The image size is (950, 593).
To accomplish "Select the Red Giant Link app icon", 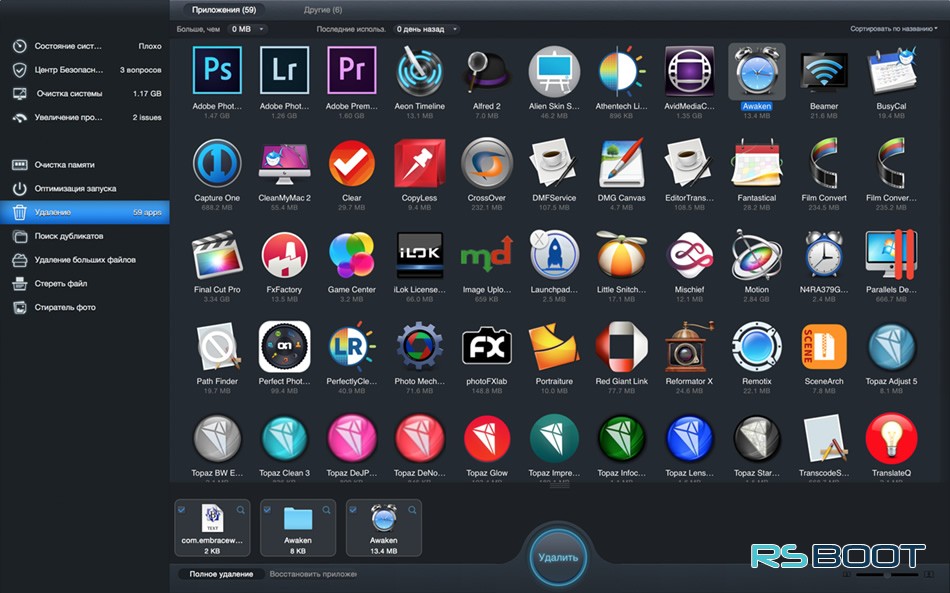I will 621,347.
